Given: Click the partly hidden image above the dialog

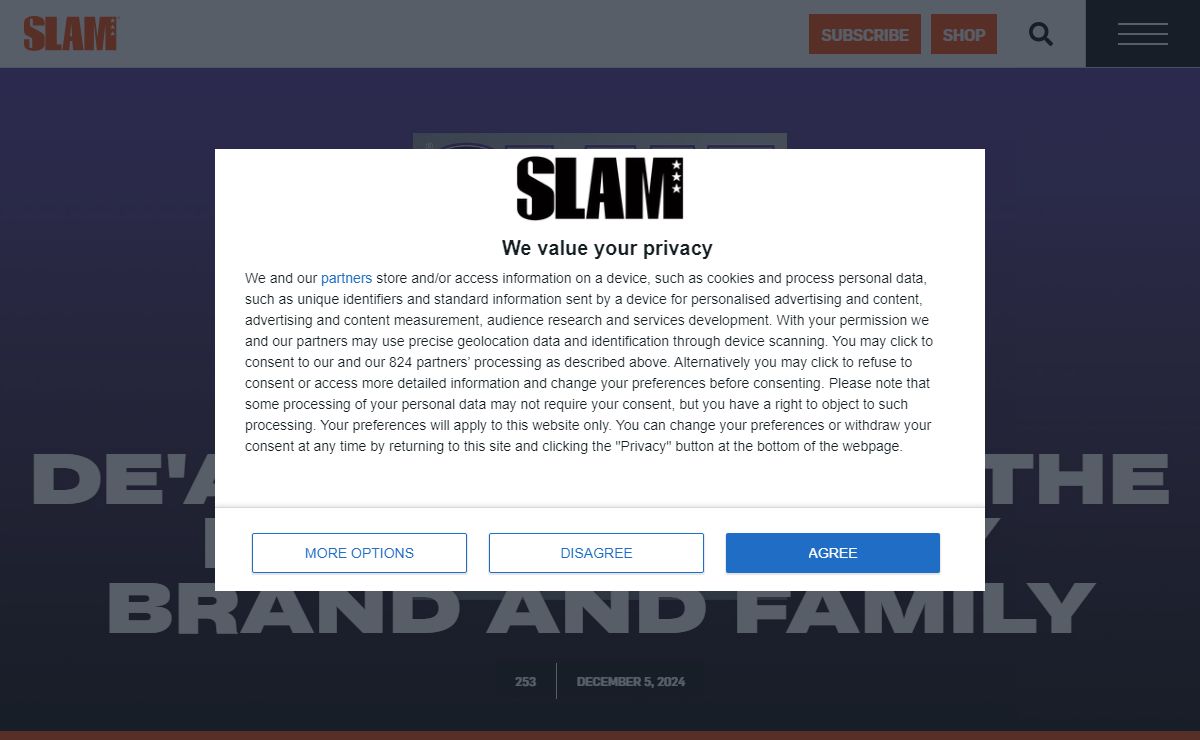Looking at the screenshot, I should tap(600, 141).
